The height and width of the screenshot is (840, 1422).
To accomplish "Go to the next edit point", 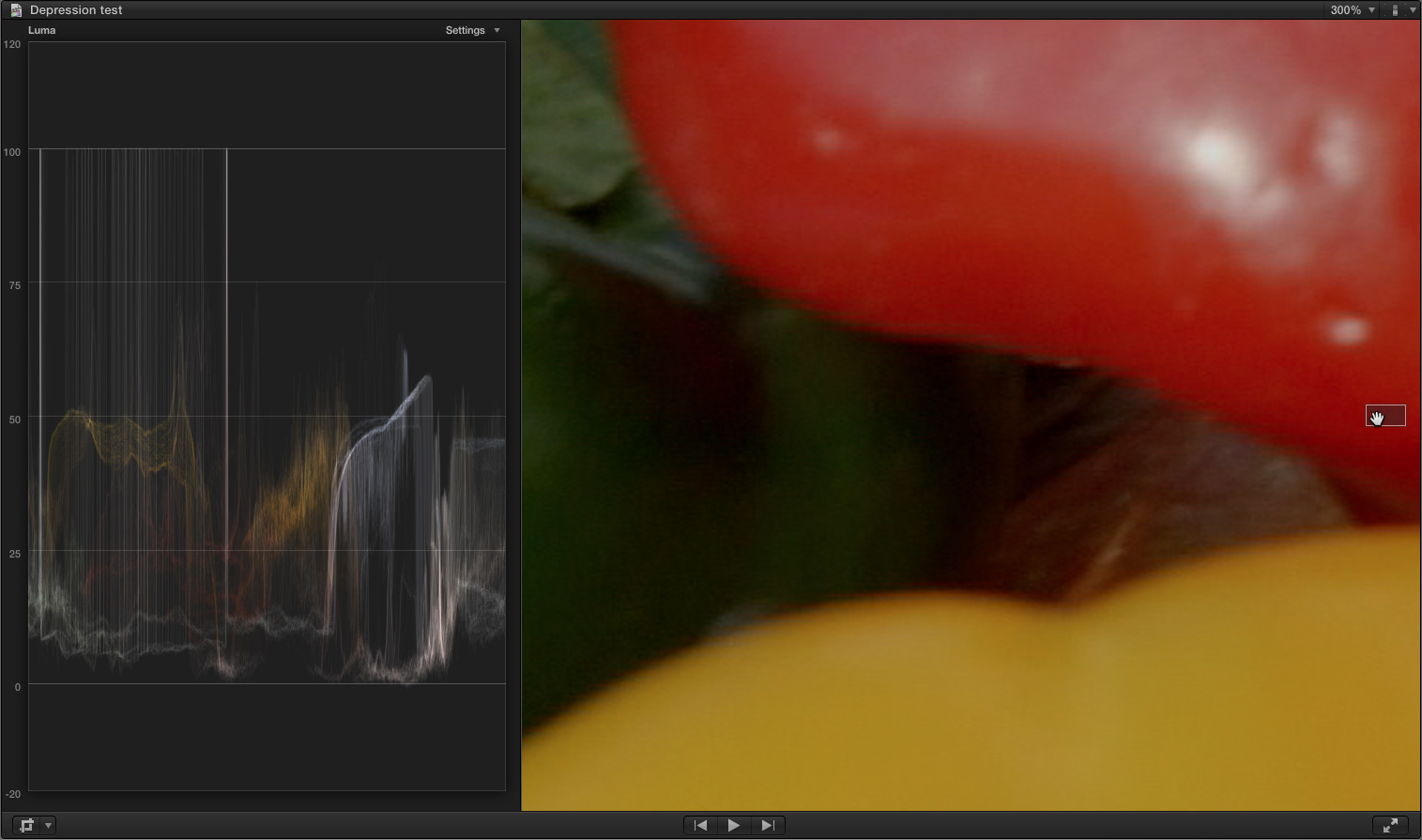I will tap(768, 825).
